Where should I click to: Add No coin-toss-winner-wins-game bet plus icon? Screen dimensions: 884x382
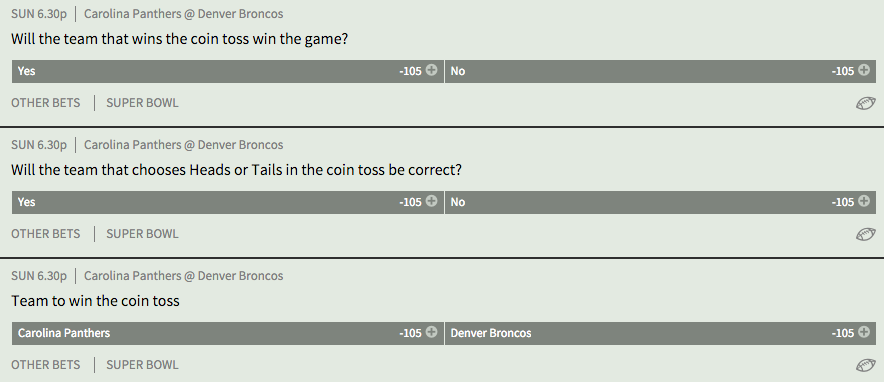864,70
